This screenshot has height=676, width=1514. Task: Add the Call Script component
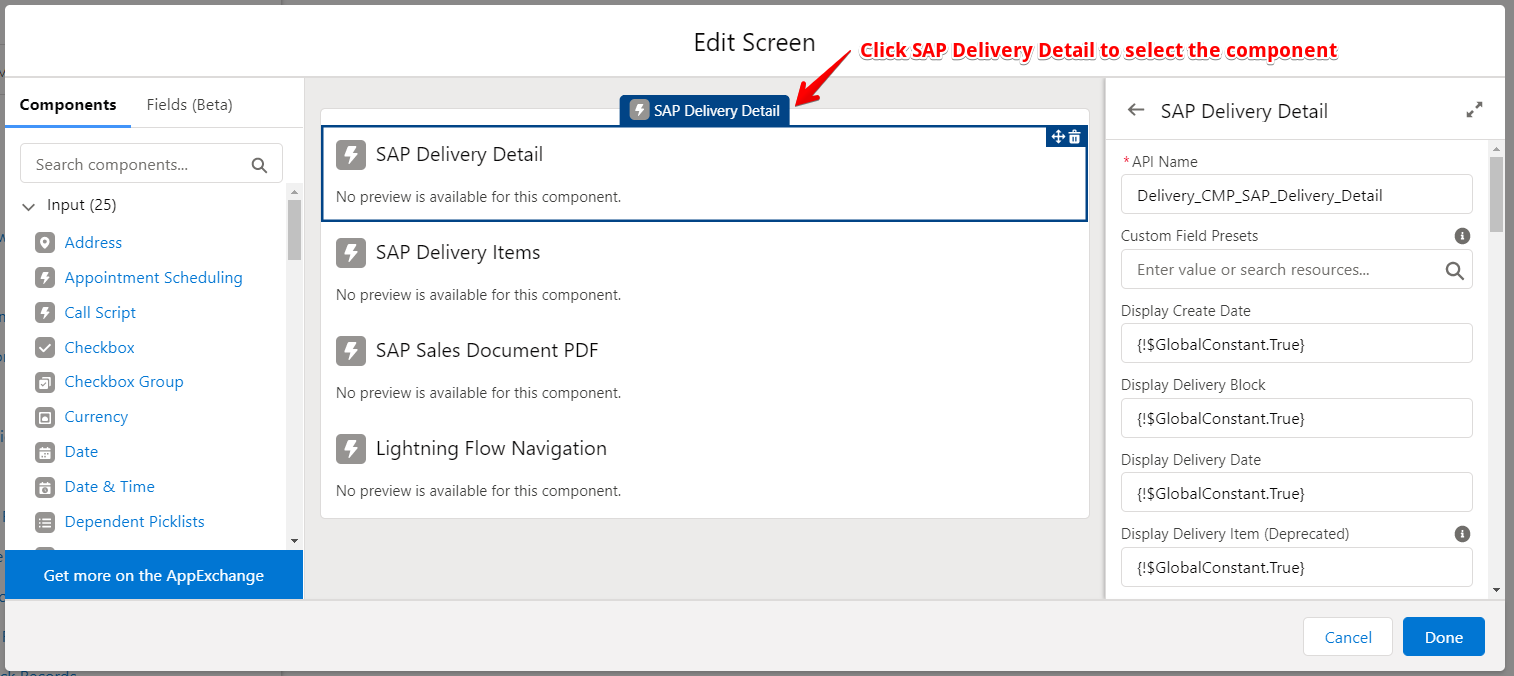pos(100,313)
